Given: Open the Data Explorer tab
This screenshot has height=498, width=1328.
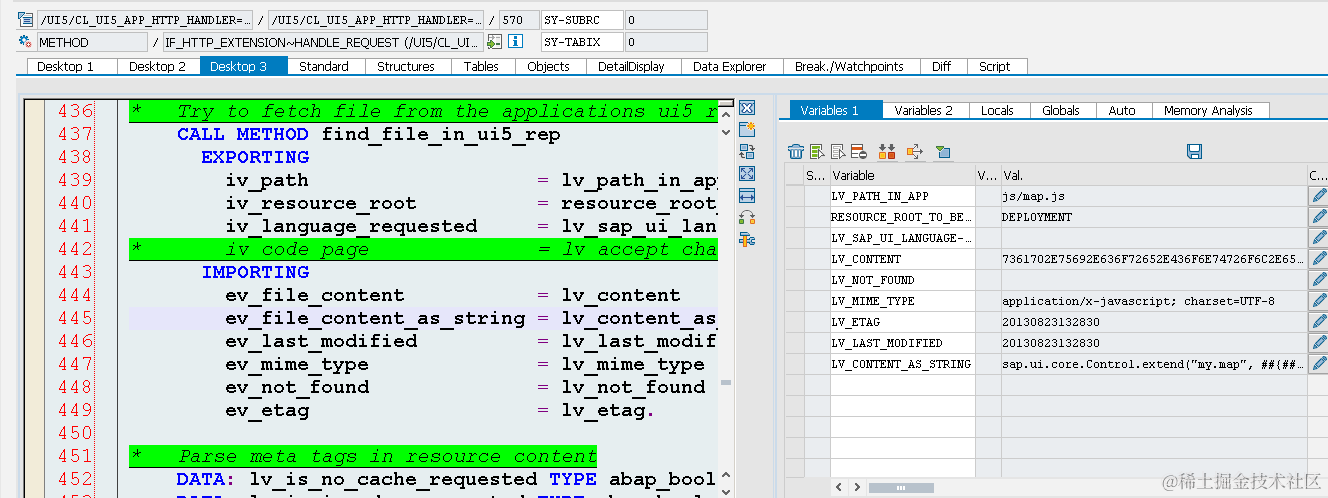Looking at the screenshot, I should tap(730, 66).
